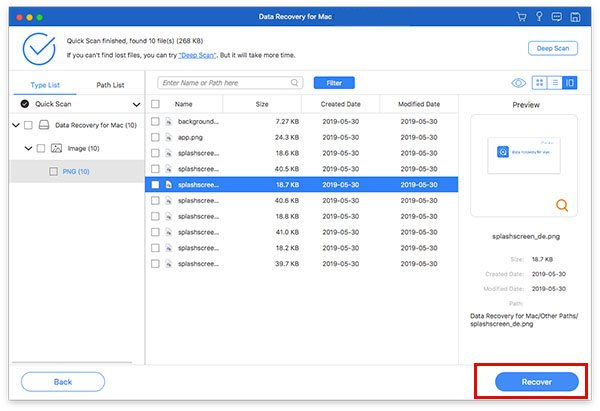Check the 18.8 KB splashscreen checkbox

point(155,216)
